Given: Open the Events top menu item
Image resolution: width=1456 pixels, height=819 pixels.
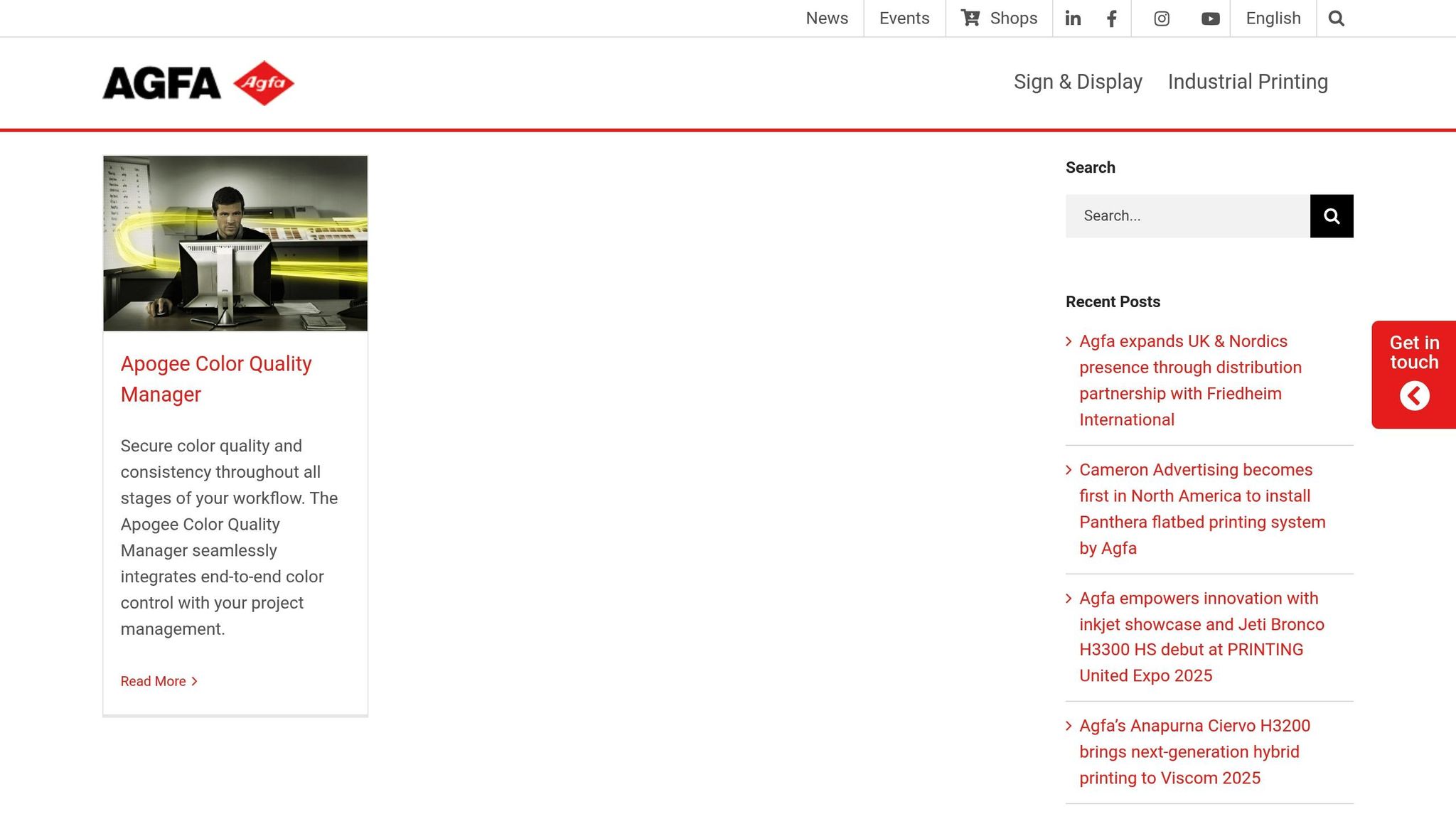Looking at the screenshot, I should pyautogui.click(x=904, y=18).
